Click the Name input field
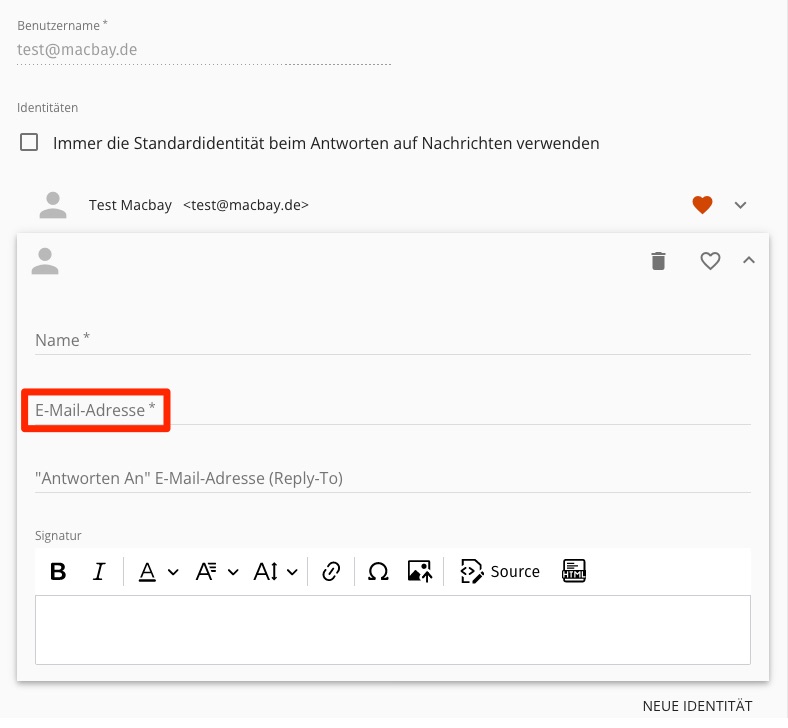This screenshot has height=728, width=788. pos(392,341)
